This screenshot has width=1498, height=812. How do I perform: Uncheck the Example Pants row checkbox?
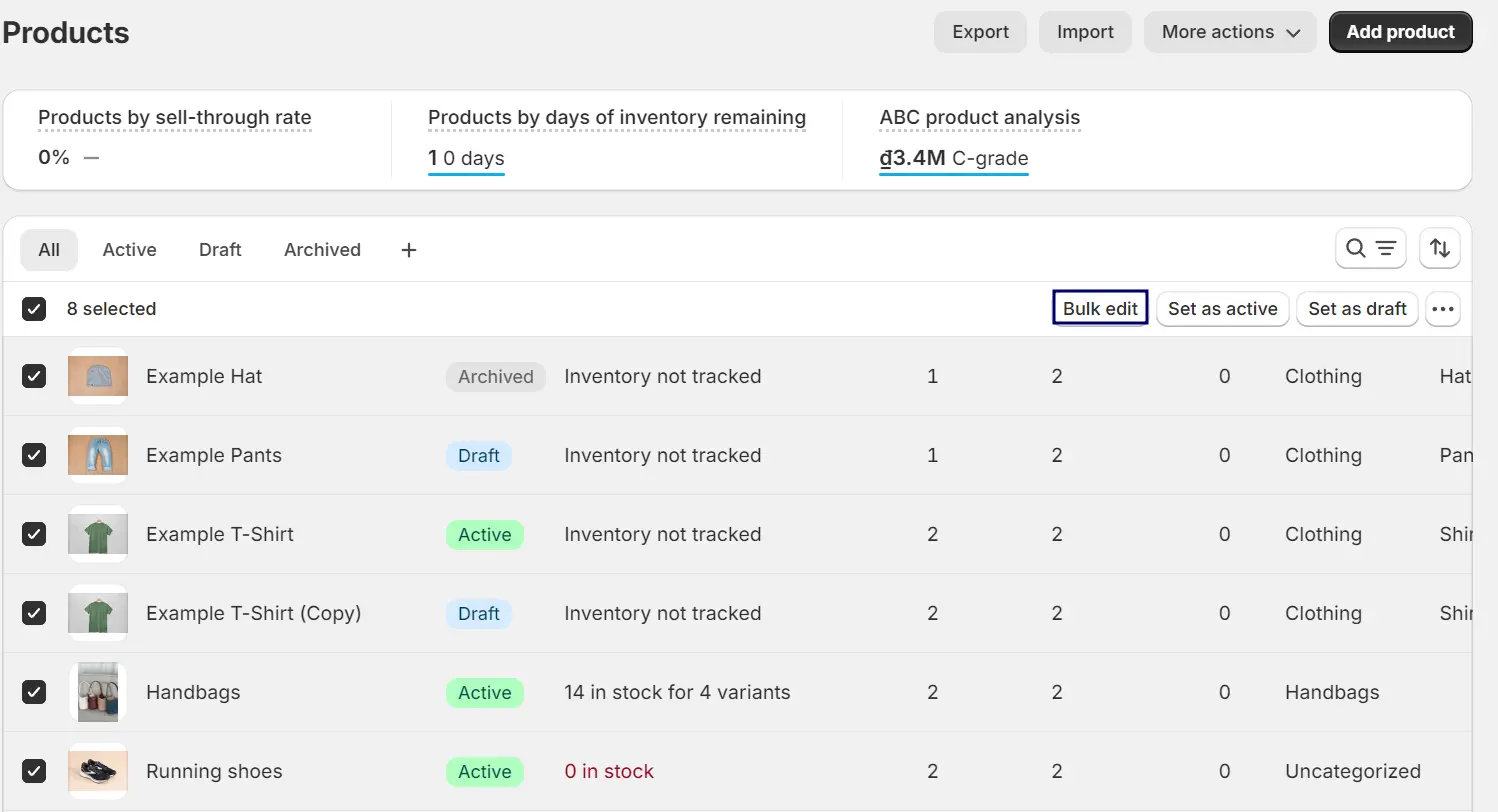coord(34,455)
